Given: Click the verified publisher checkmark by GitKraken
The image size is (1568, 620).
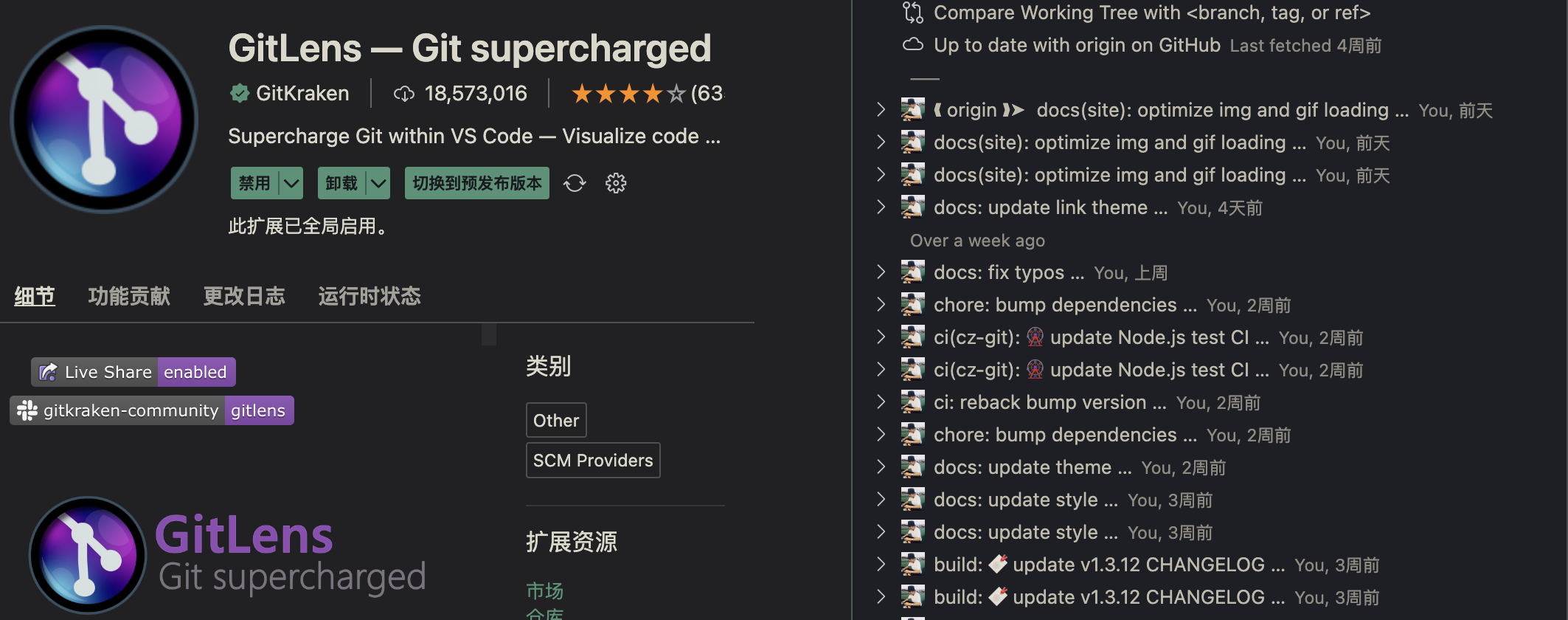Looking at the screenshot, I should coord(239,93).
